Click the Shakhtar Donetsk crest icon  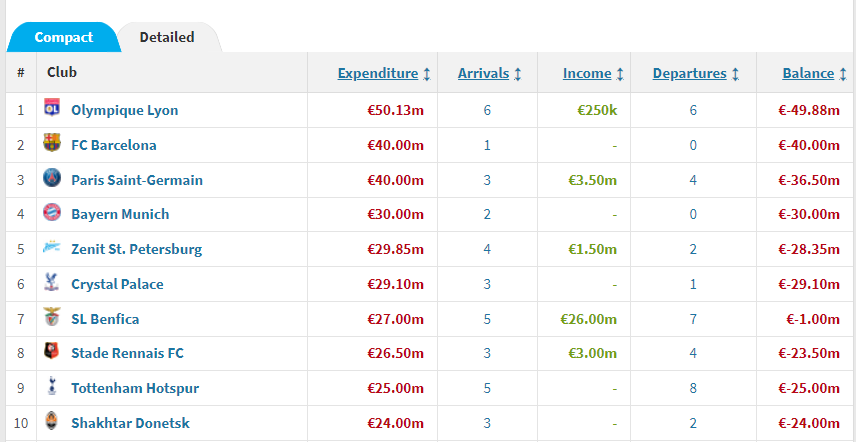tap(52, 422)
